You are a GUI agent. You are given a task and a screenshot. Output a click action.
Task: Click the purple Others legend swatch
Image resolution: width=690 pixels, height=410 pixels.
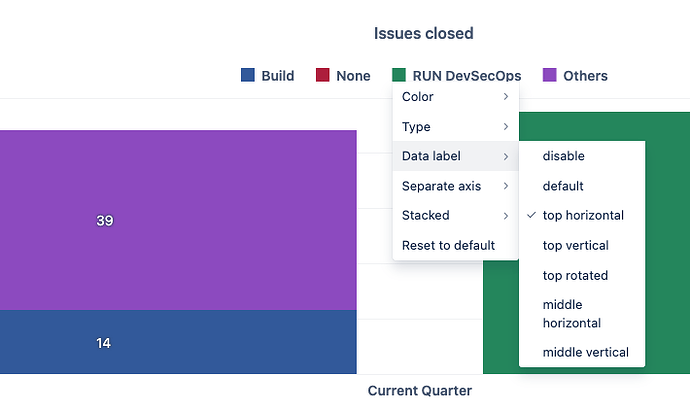[x=550, y=75]
